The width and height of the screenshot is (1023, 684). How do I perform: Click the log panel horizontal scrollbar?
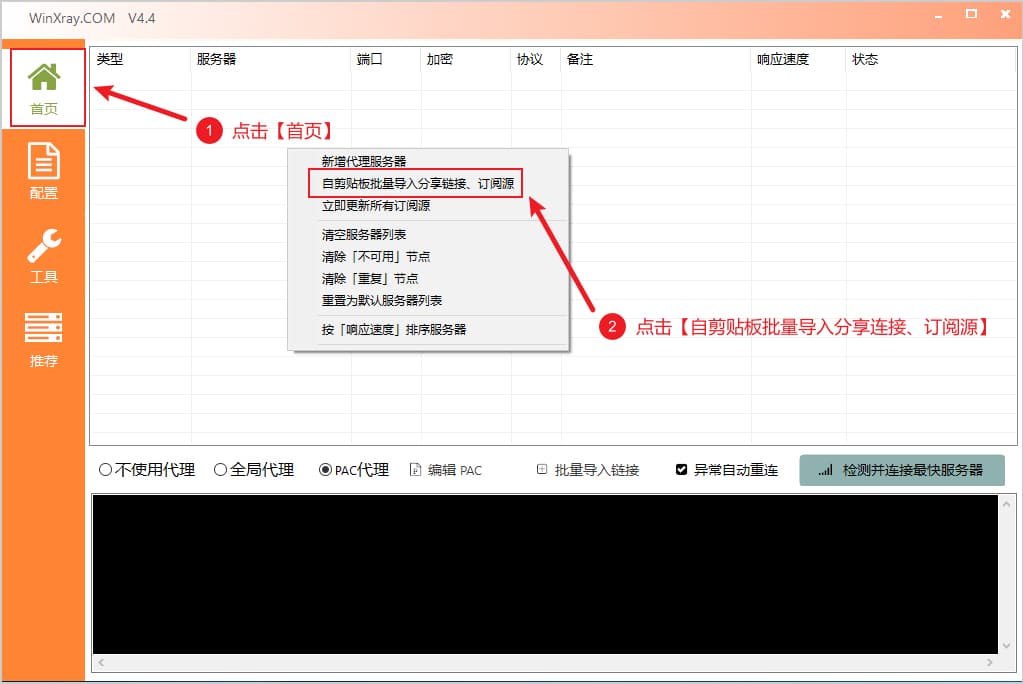coord(545,663)
